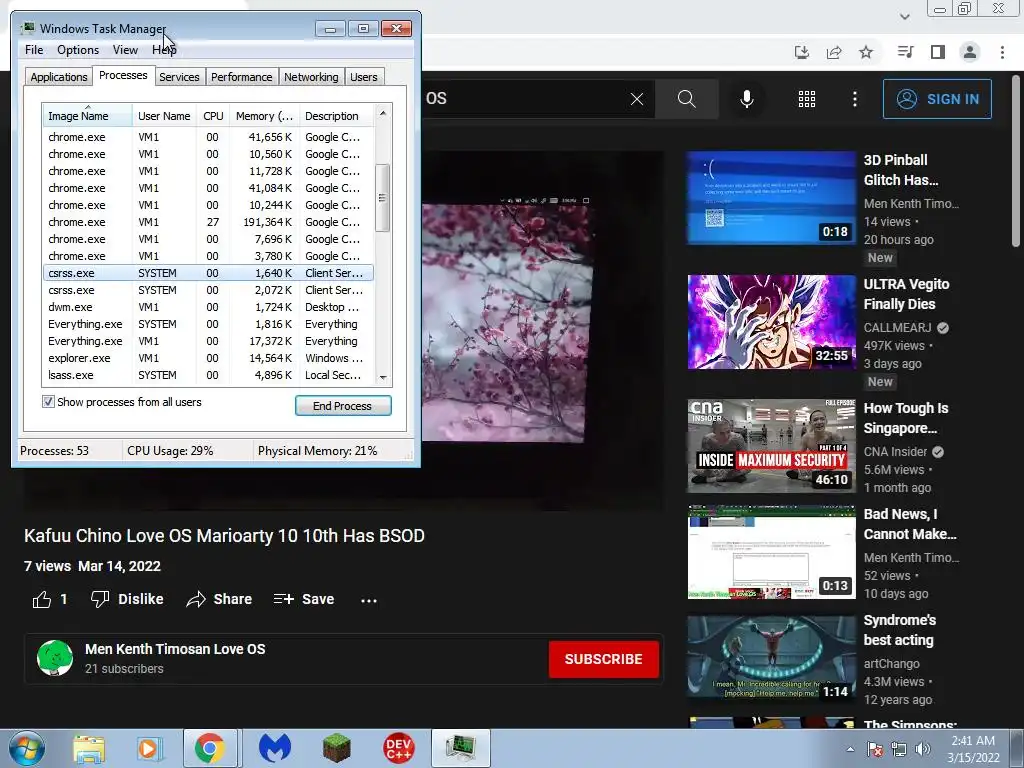
Task: Open the View menu in Task Manager
Action: pyautogui.click(x=125, y=50)
